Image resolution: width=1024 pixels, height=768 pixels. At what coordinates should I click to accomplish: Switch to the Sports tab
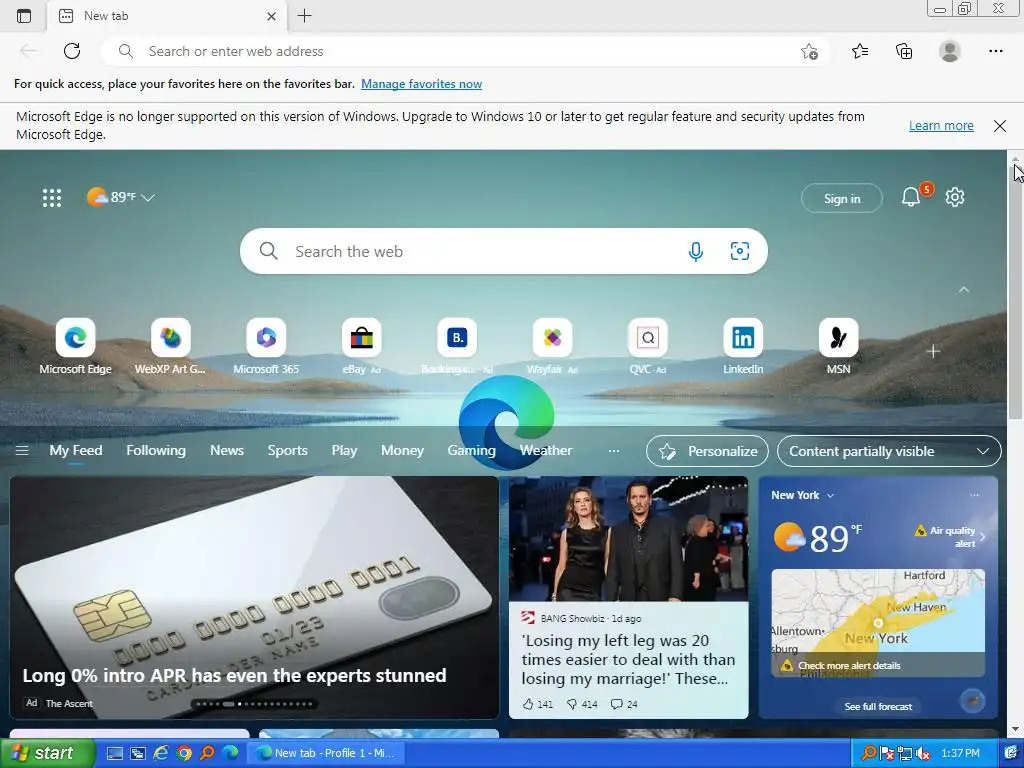pos(287,451)
